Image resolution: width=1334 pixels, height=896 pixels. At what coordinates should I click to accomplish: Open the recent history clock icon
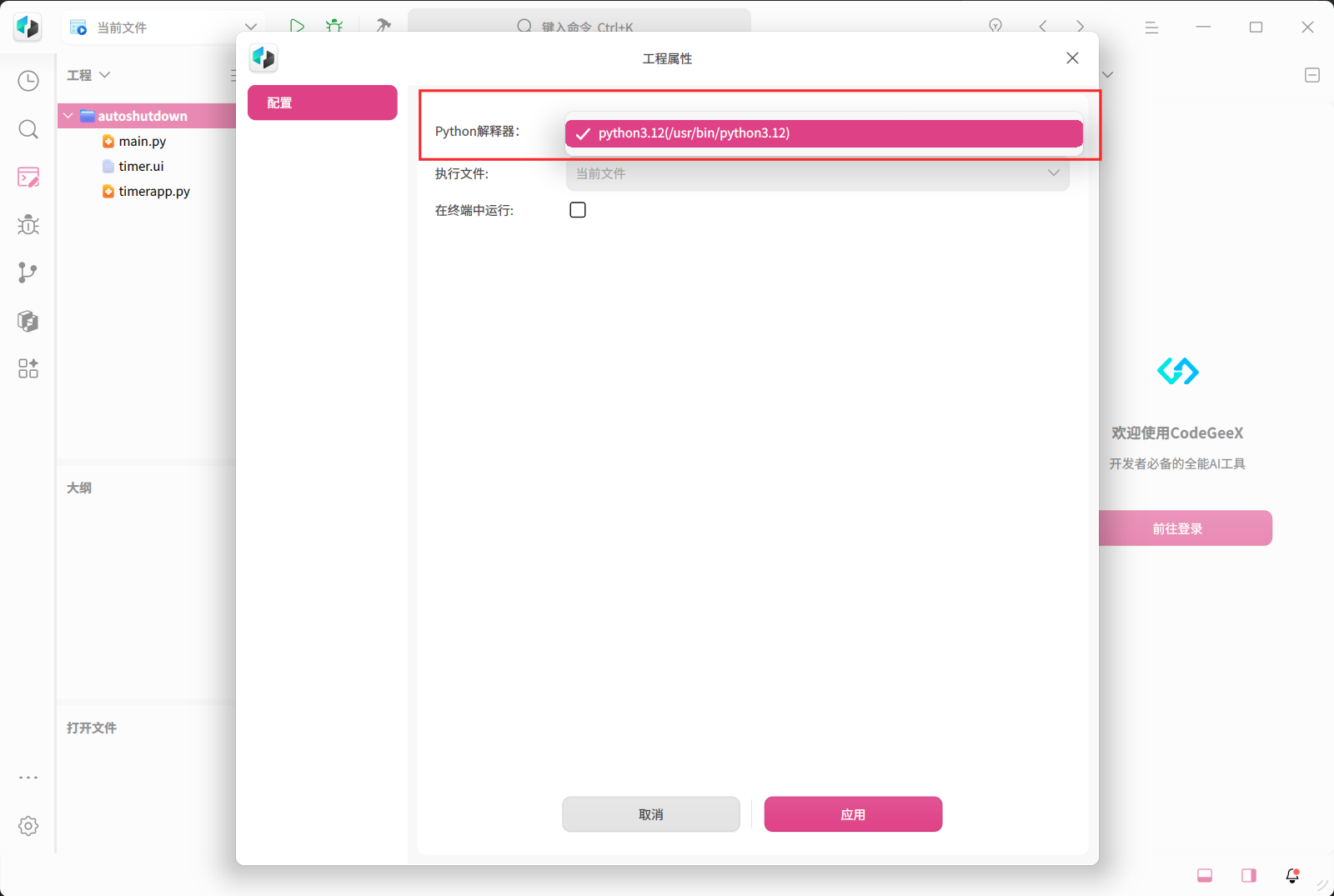28,81
